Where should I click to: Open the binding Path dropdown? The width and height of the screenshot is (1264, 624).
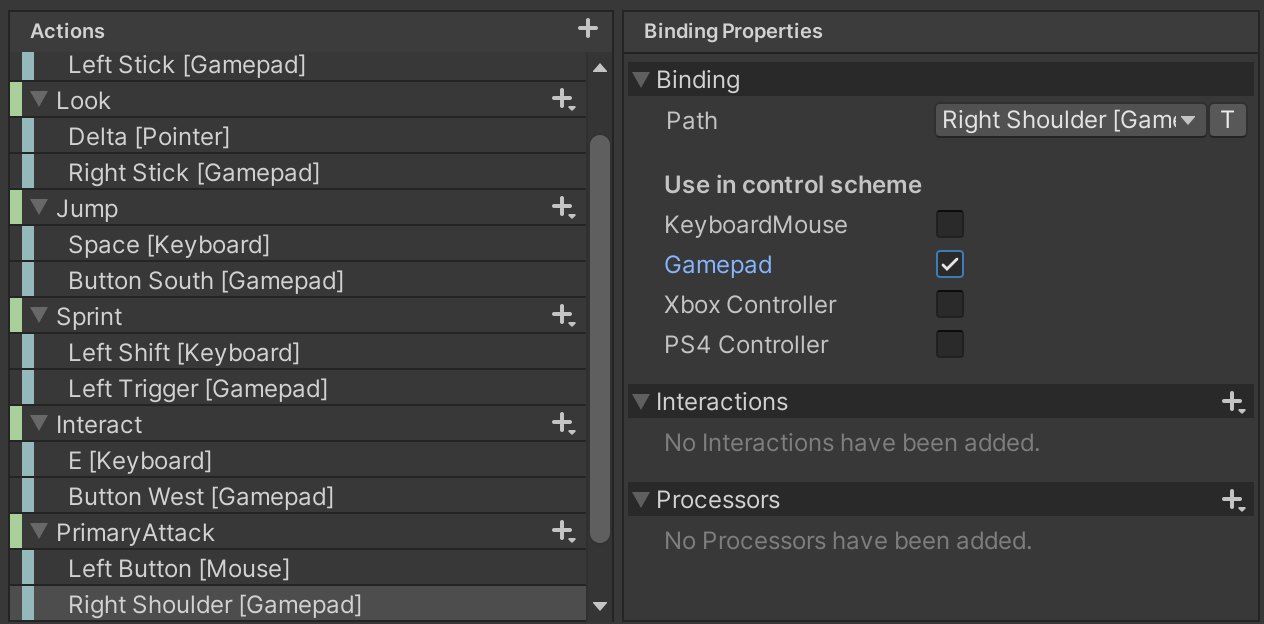tap(1070, 120)
